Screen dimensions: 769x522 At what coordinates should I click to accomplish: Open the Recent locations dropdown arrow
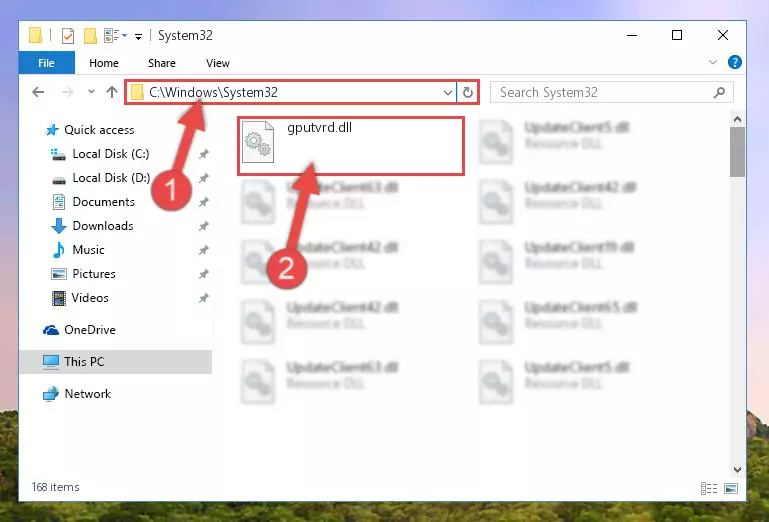pyautogui.click(x=91, y=92)
